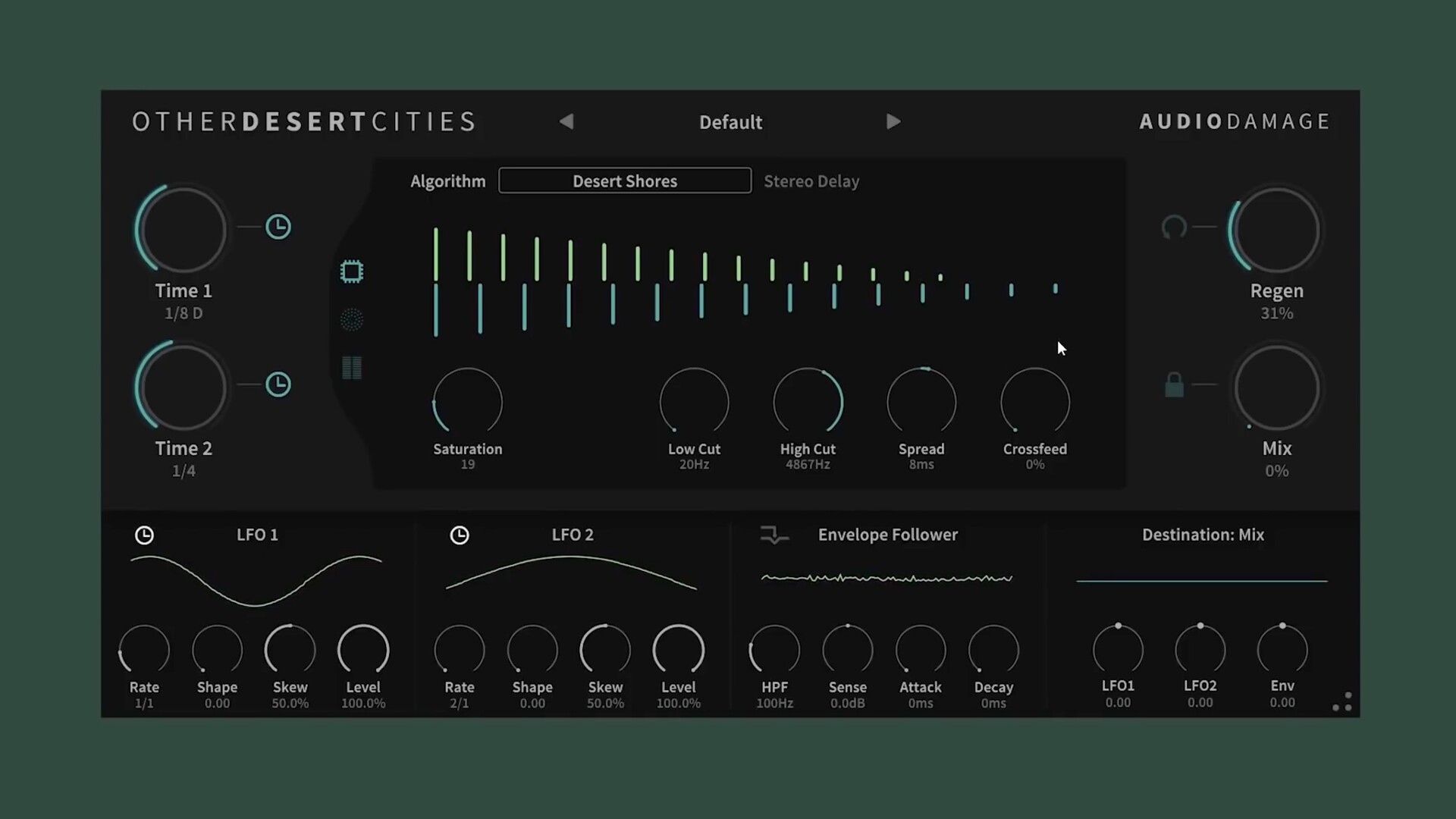The image size is (1456, 819).
Task: Click the LFO 2 Skew knob
Action: [605, 650]
